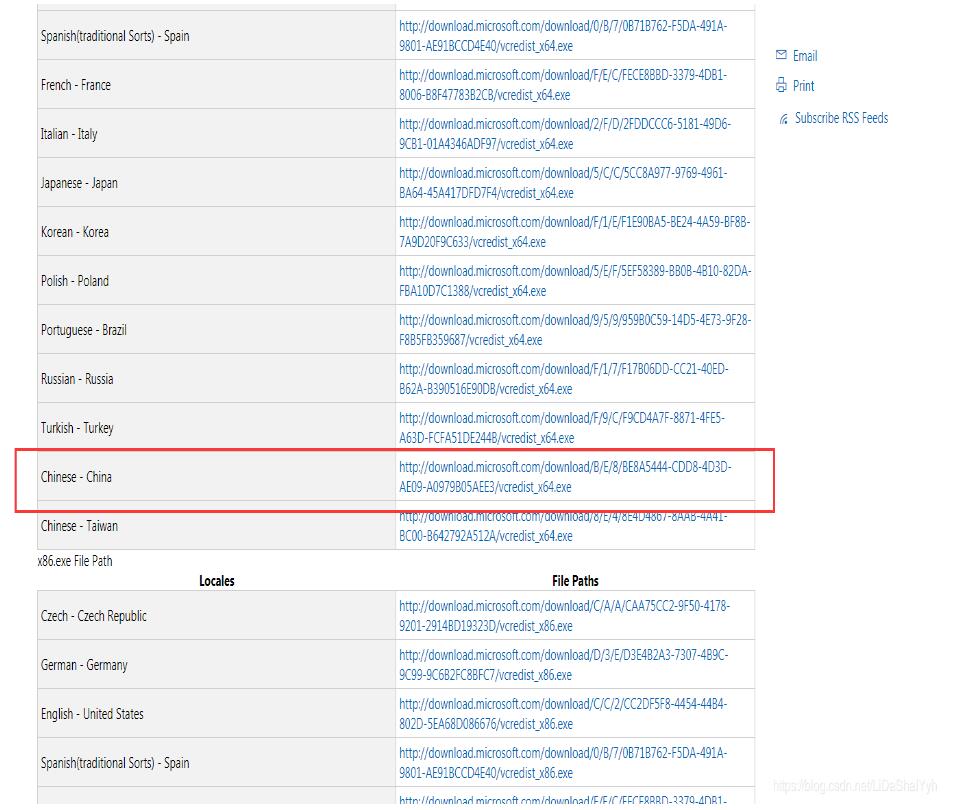Select the 'Chinese - Taiwan' cell
Image resolution: width=953 pixels, height=810 pixels.
click(216, 526)
